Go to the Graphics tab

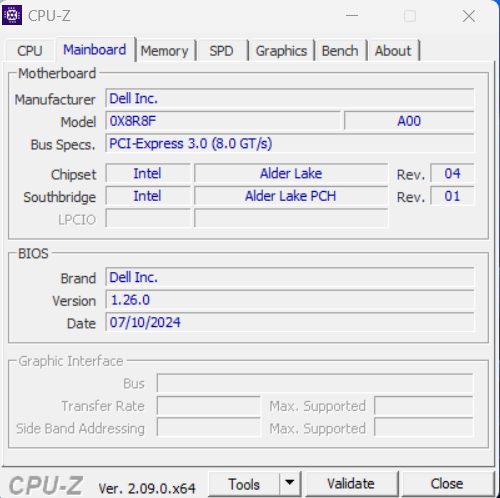(x=281, y=51)
